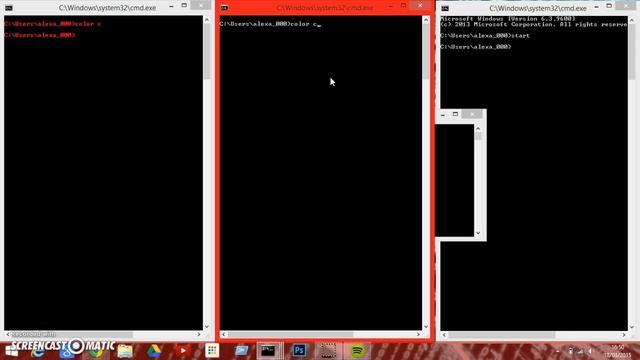Screen dimensions: 640x360
Task: Click the right arrow in left cmd's horizontal scrollbar
Action: click(199, 334)
